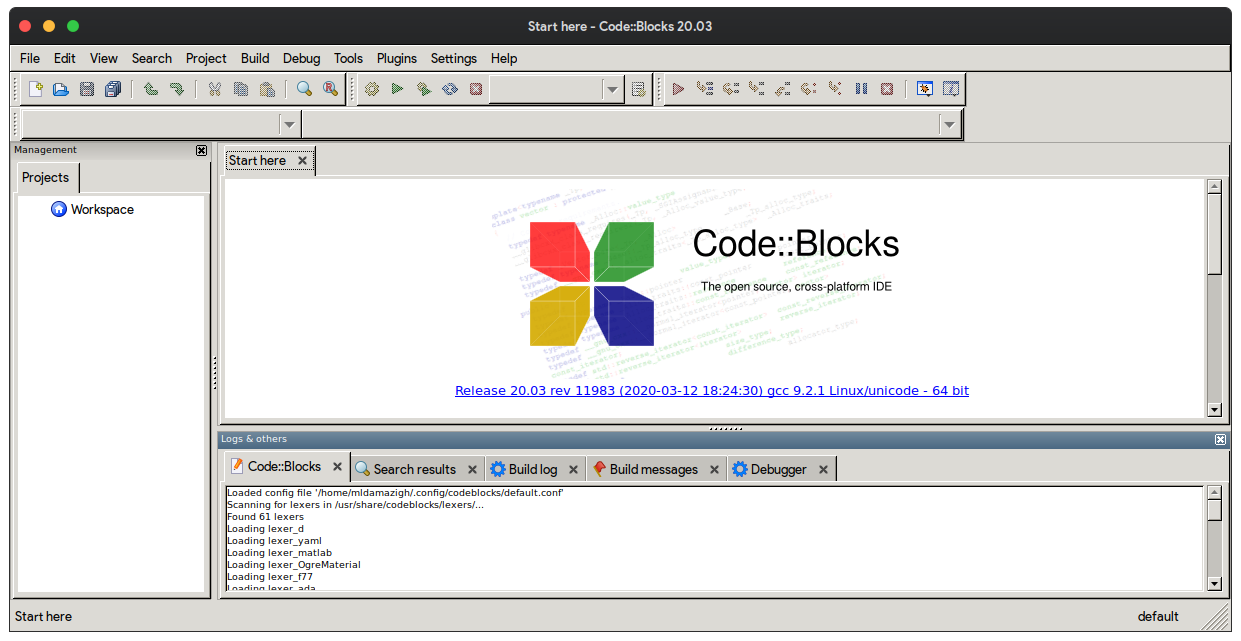1241x641 pixels.
Task: Click the Release 20.03 version link
Action: pyautogui.click(x=713, y=390)
